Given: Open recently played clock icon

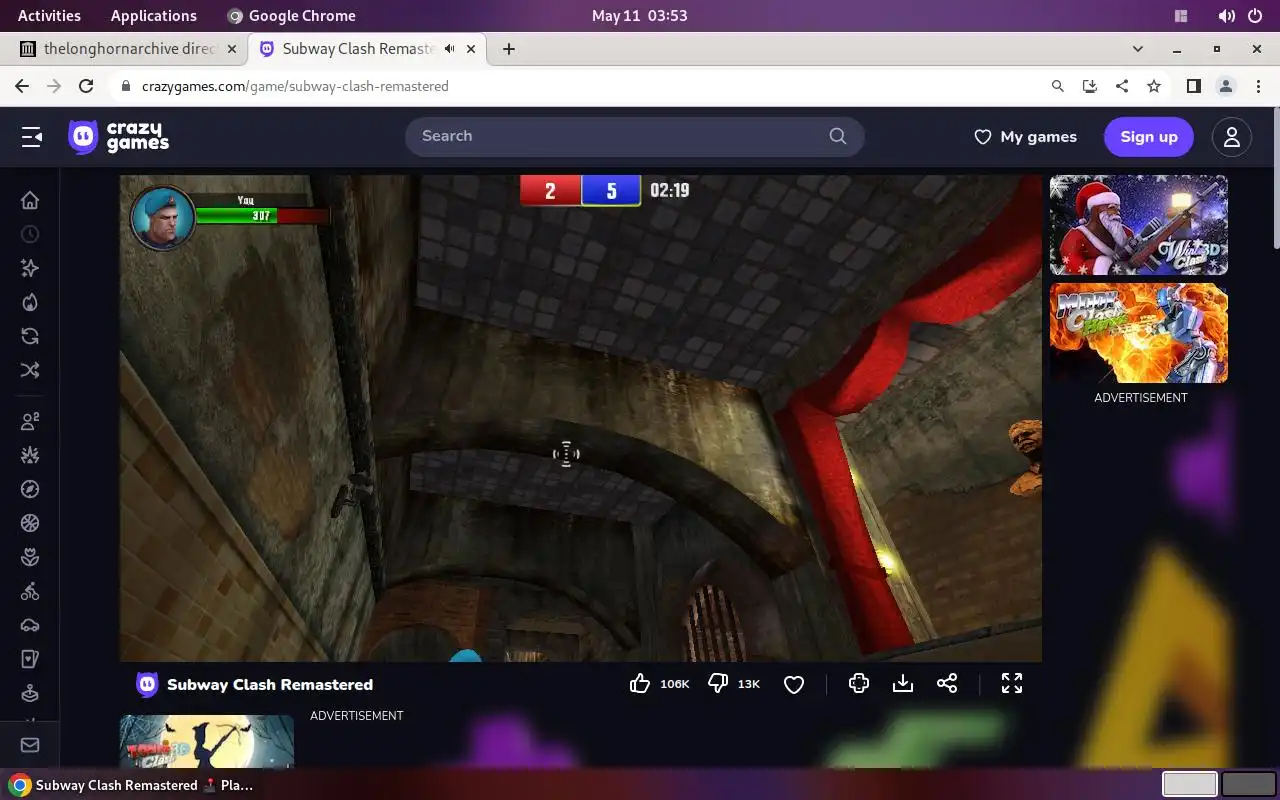Looking at the screenshot, I should coord(30,234).
